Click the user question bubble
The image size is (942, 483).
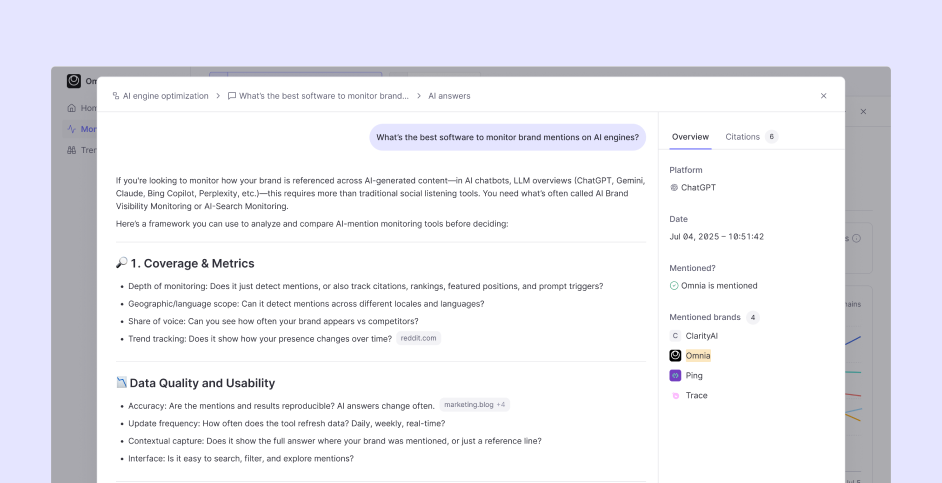508,137
